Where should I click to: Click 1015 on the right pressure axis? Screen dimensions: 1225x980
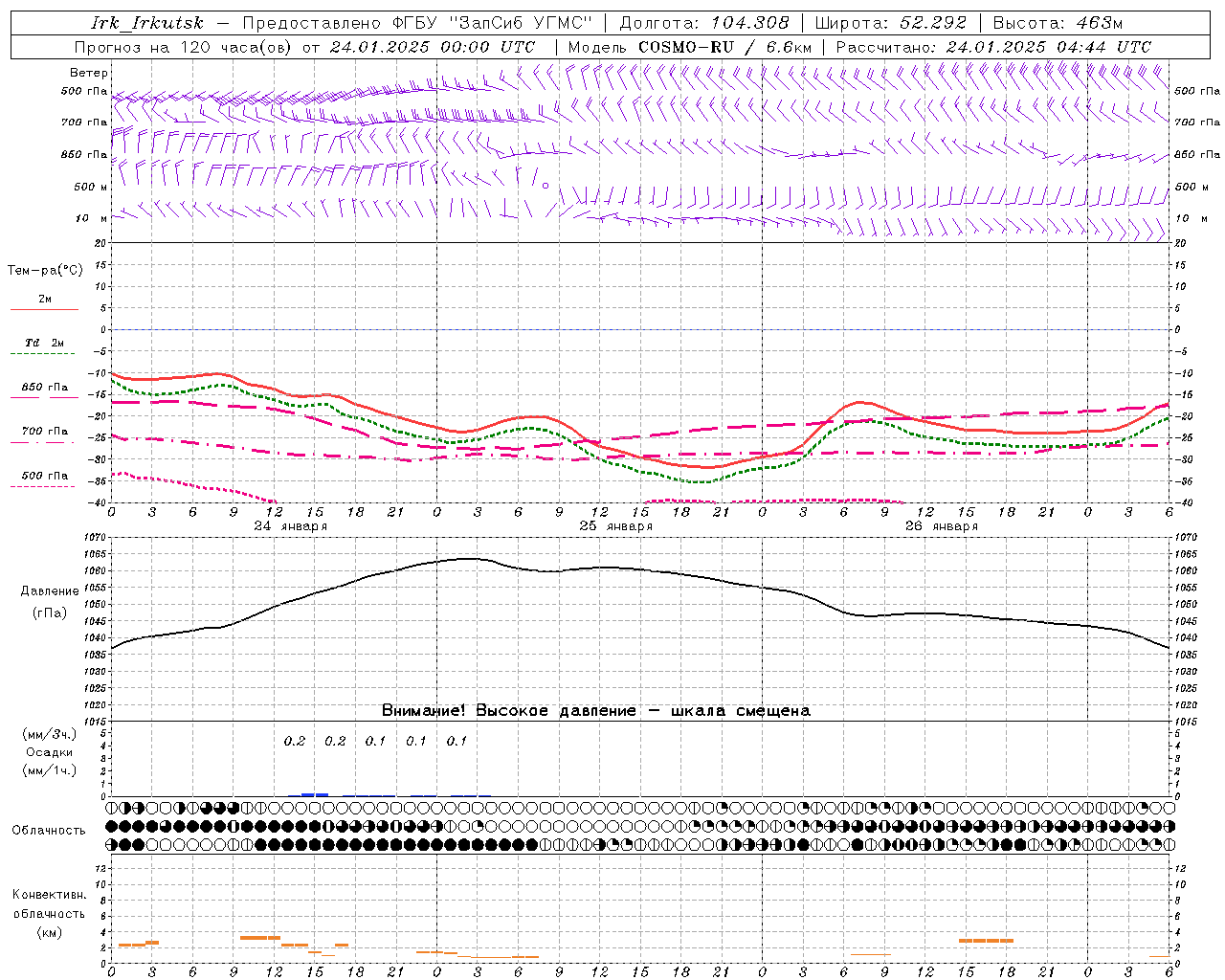[1186, 722]
